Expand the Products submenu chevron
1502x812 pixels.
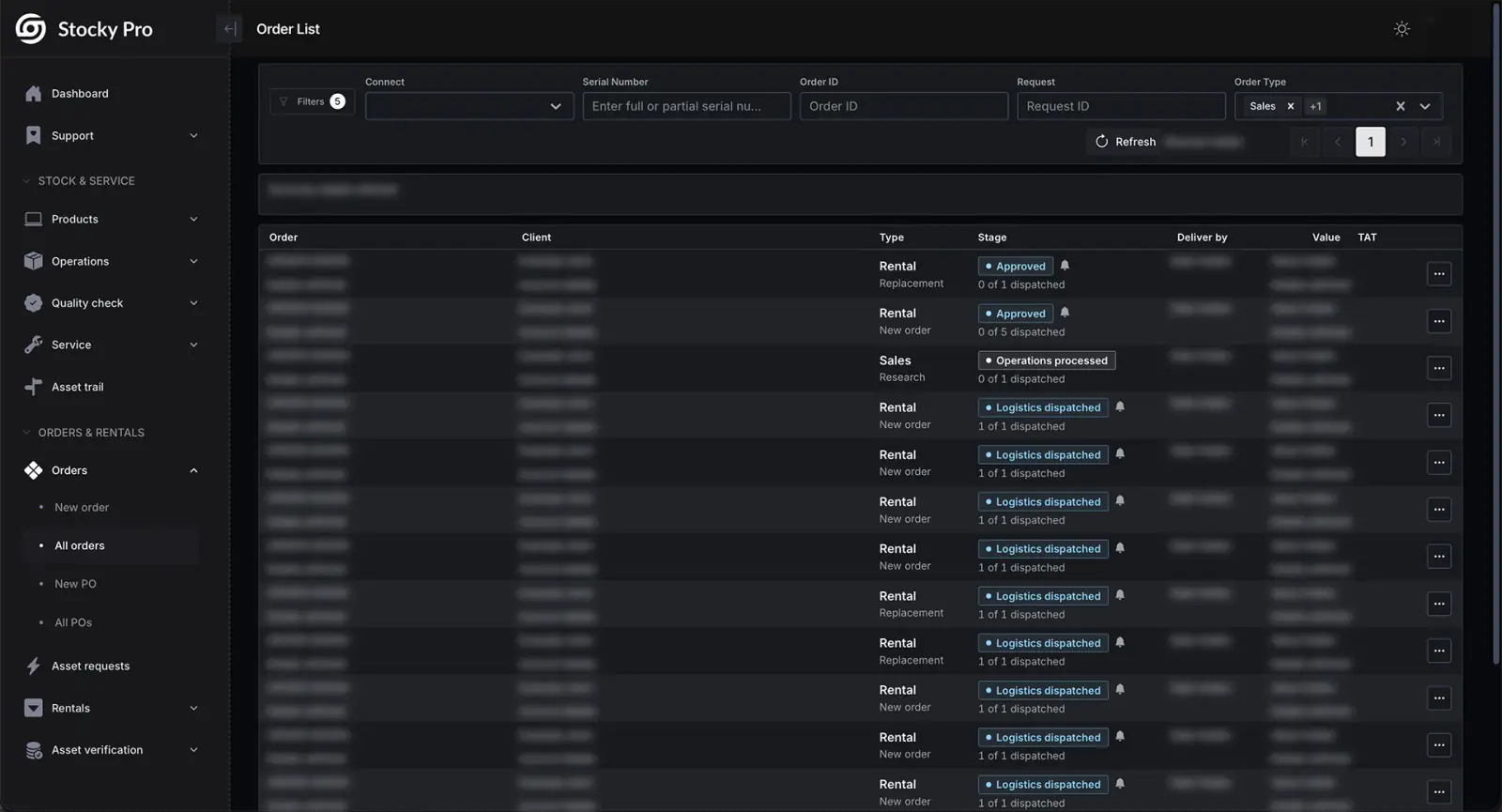tap(193, 220)
